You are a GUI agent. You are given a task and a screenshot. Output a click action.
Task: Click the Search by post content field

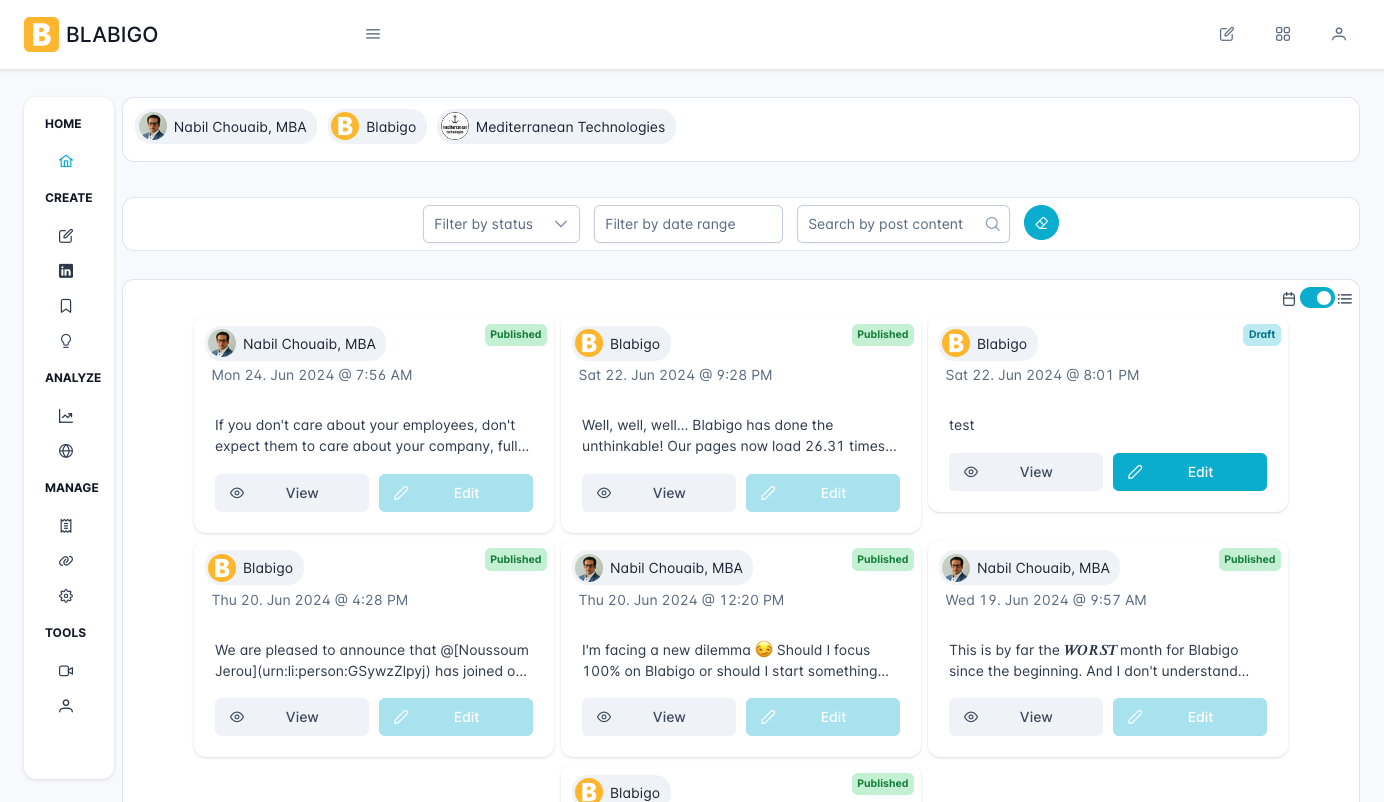point(903,224)
